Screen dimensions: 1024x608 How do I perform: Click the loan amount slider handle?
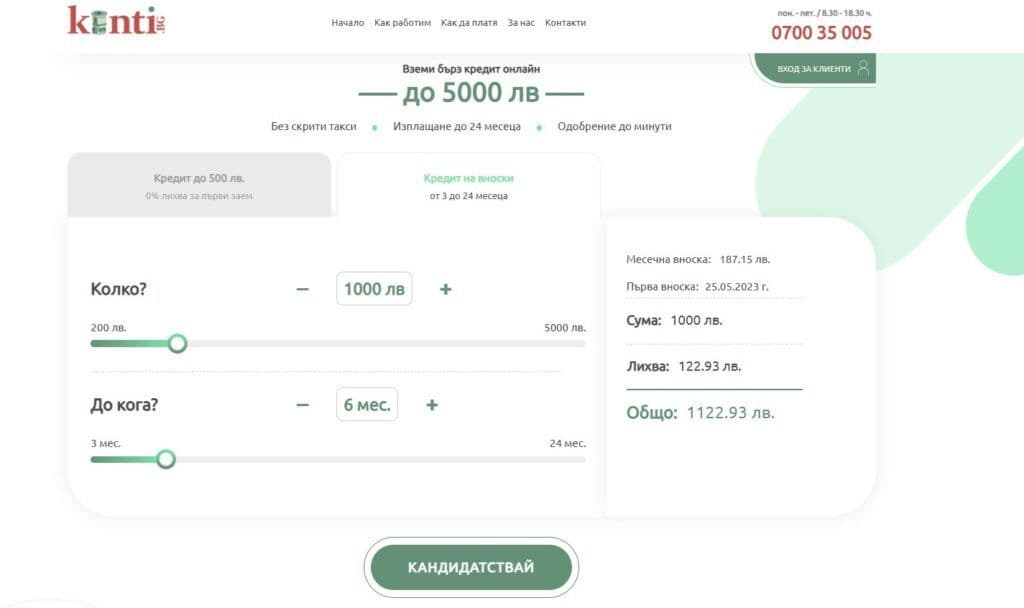click(177, 344)
